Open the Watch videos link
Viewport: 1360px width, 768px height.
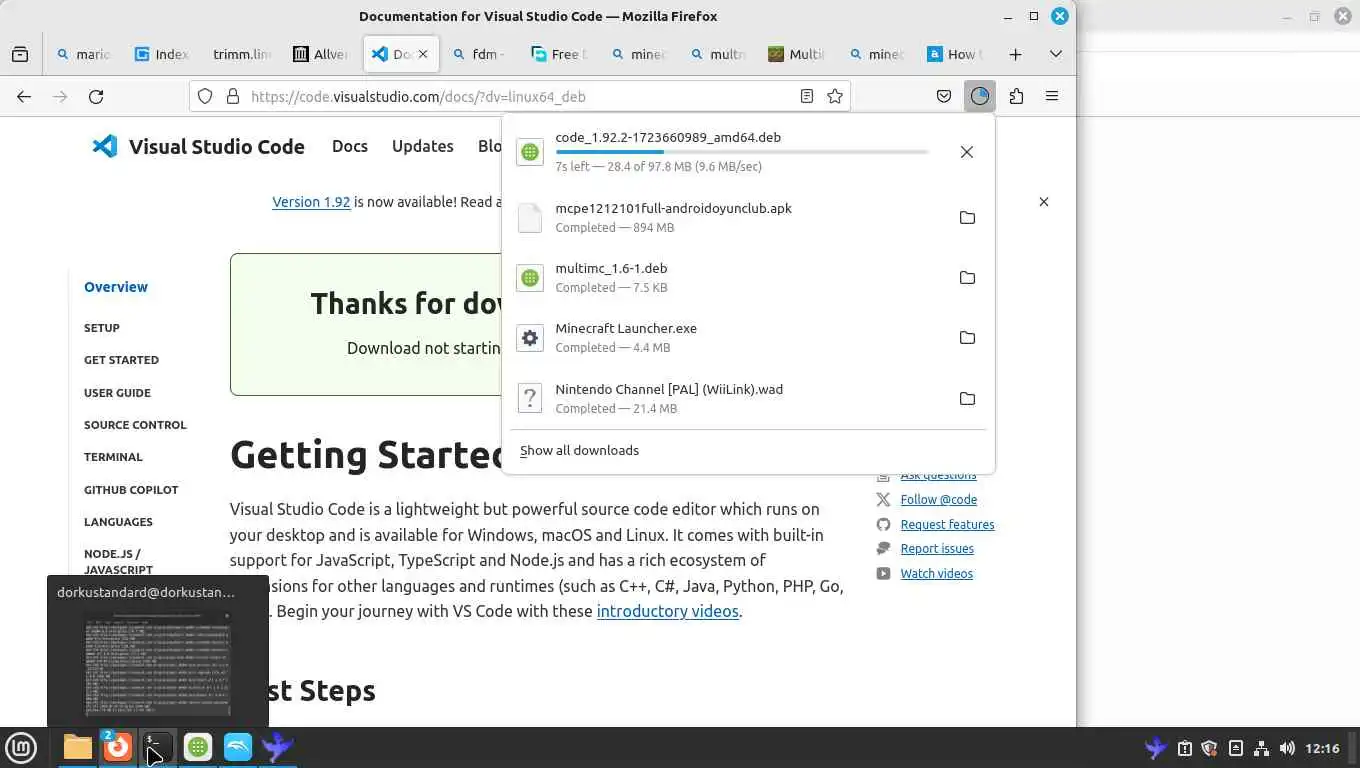(936, 573)
